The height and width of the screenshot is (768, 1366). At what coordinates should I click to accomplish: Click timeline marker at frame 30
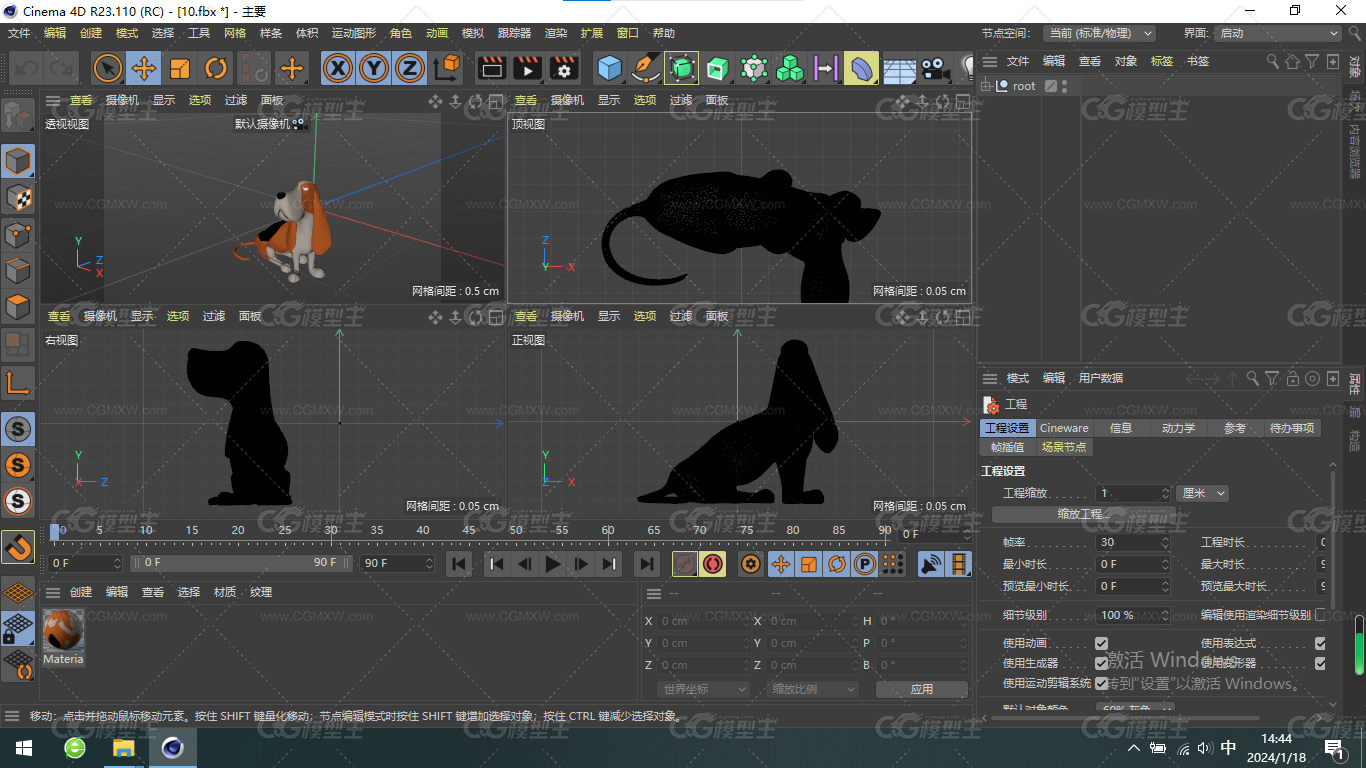(x=331, y=530)
